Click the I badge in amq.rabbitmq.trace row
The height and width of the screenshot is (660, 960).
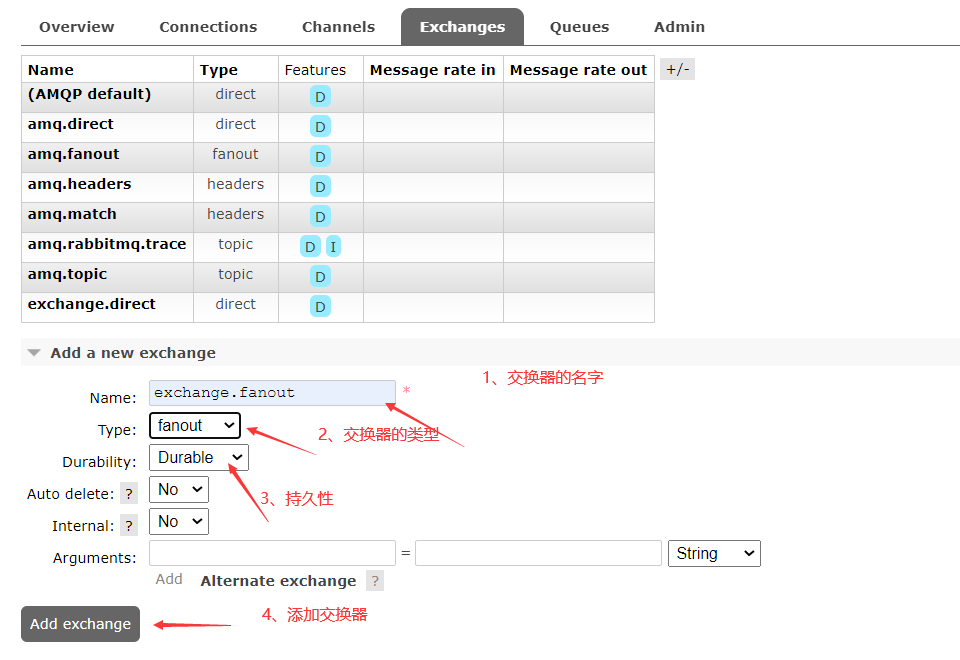333,247
